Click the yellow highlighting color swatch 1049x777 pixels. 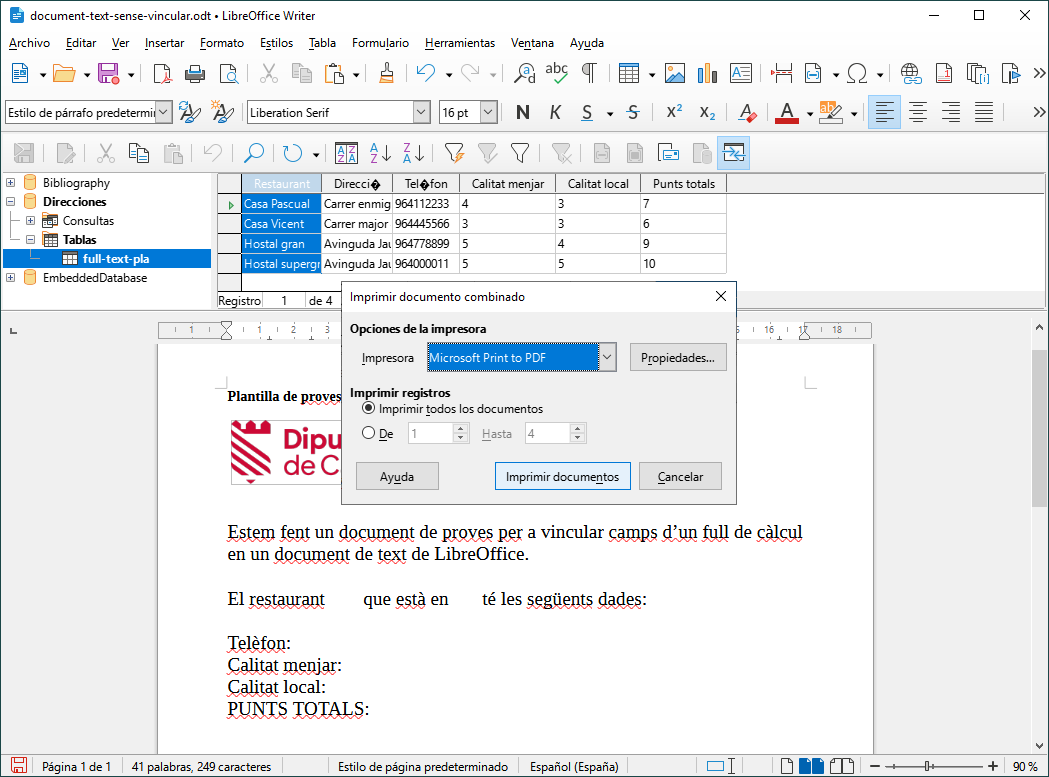tap(830, 112)
